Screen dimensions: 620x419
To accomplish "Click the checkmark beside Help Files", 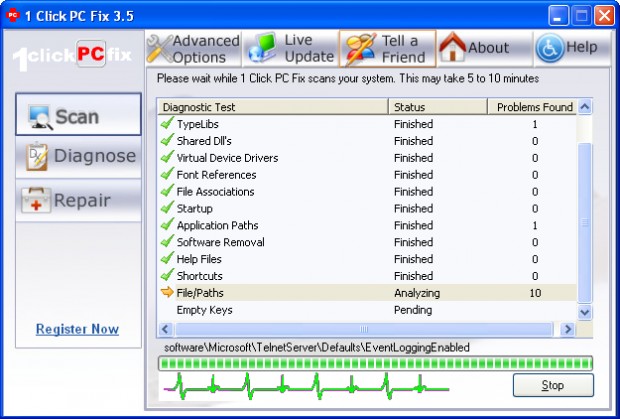I will tap(167, 258).
